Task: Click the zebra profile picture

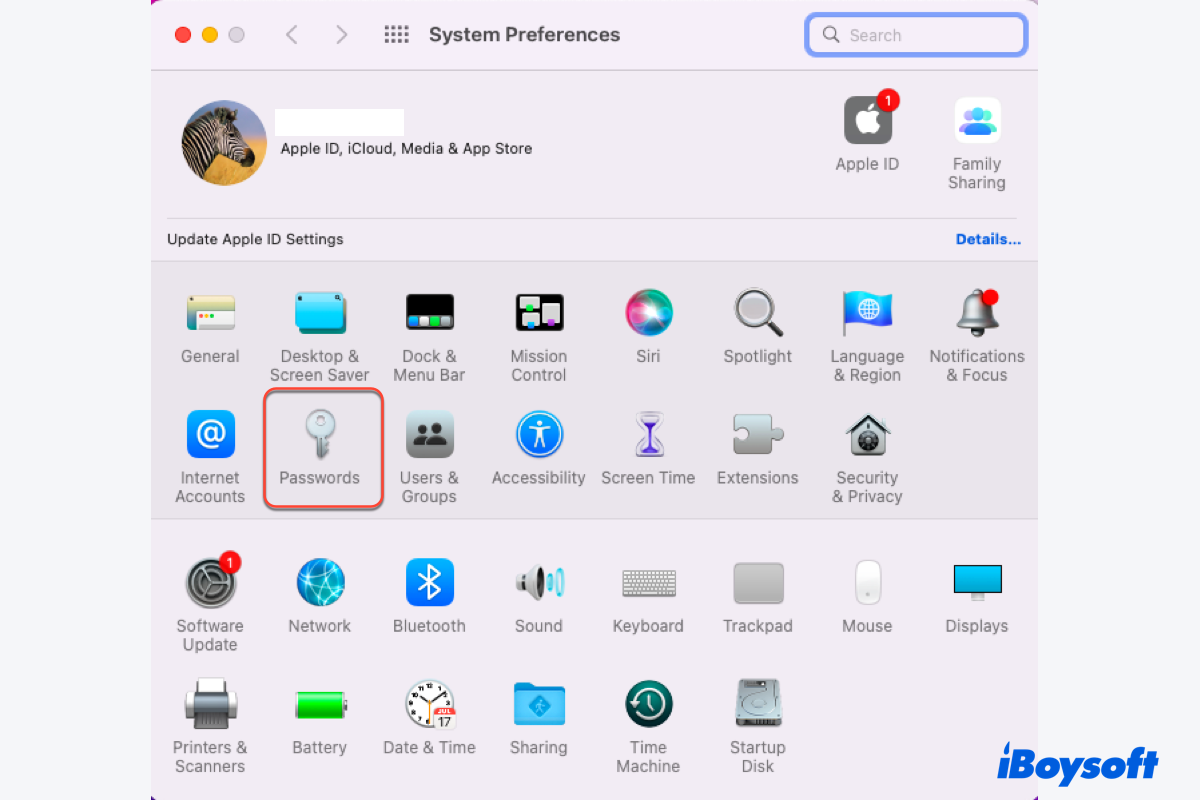Action: 224,142
